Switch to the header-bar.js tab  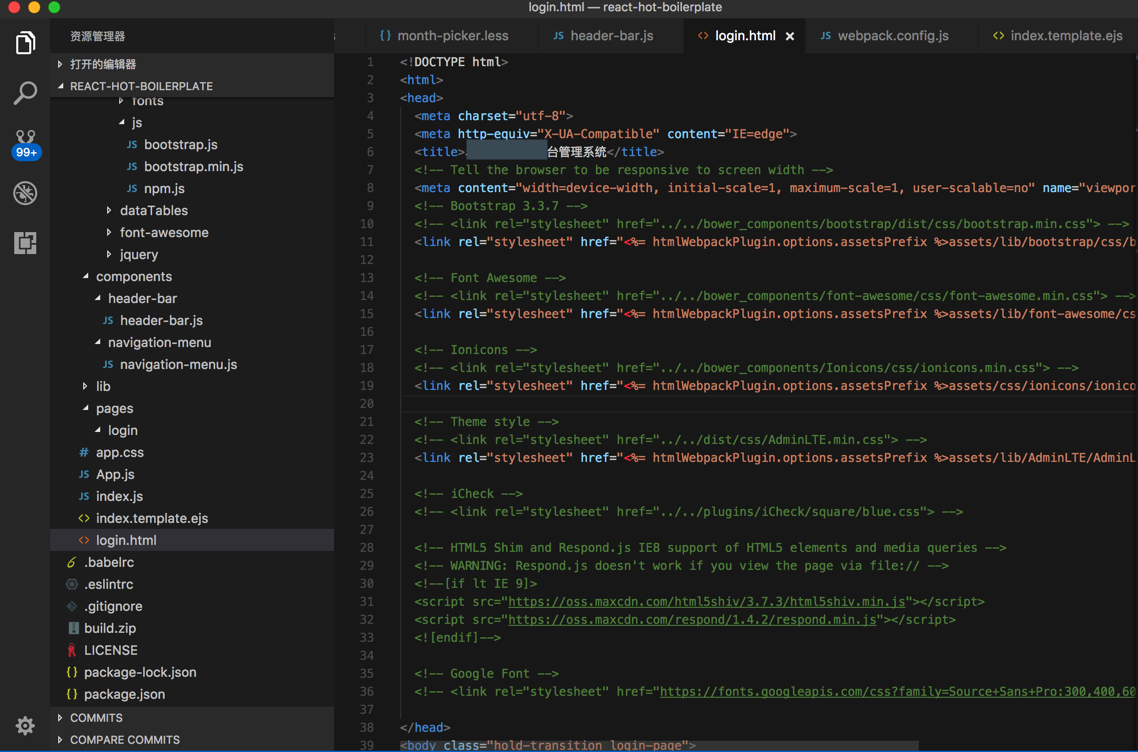tap(611, 36)
